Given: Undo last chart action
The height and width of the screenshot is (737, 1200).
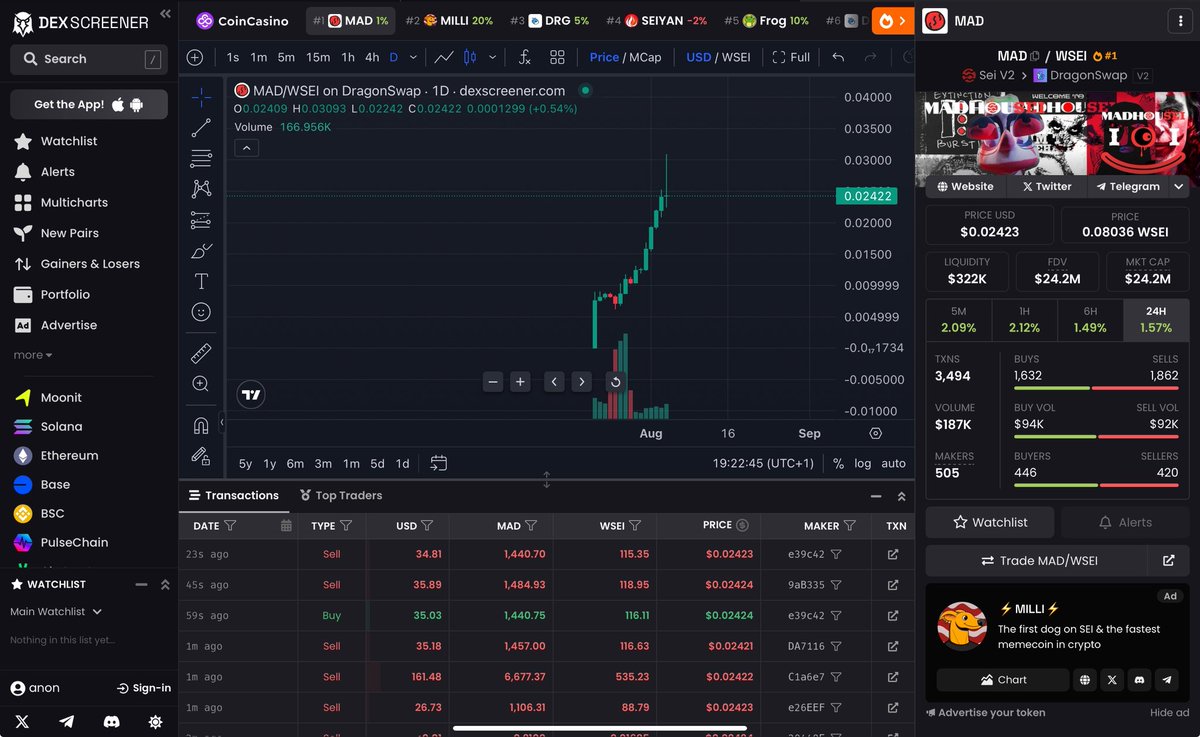Looking at the screenshot, I should 838,57.
